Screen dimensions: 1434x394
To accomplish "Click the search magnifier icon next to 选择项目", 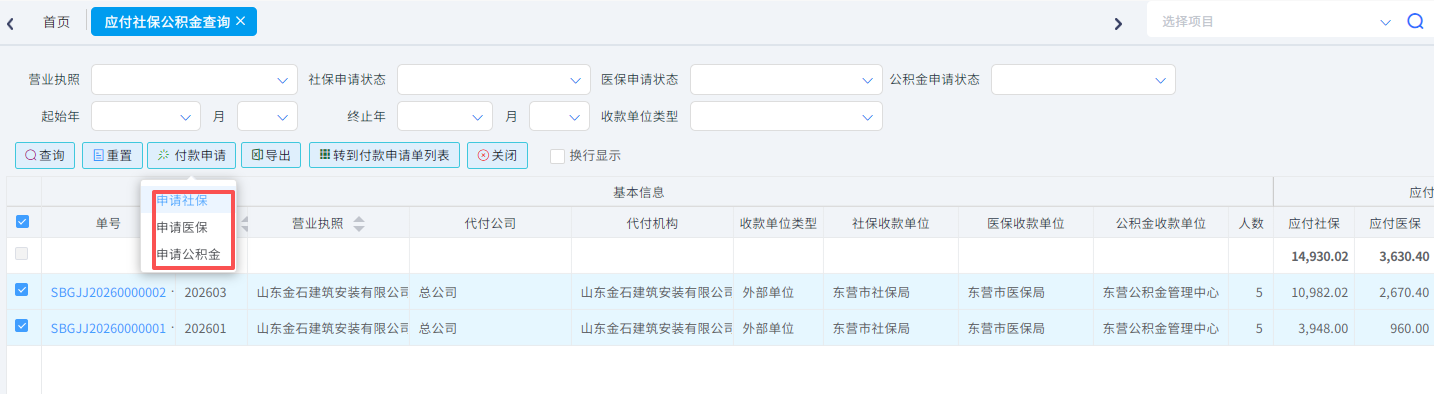I will pyautogui.click(x=1415, y=21).
